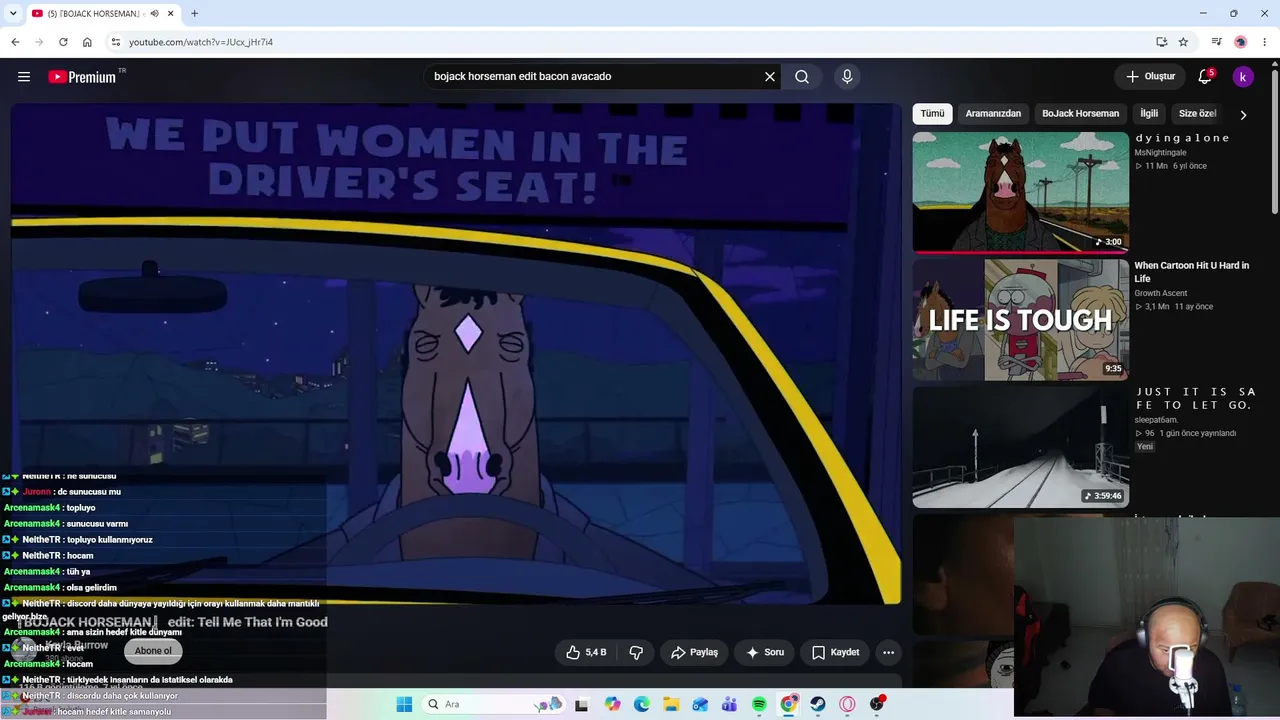
Task: Expand the tab search dropdown arrow
Action: coord(13,14)
